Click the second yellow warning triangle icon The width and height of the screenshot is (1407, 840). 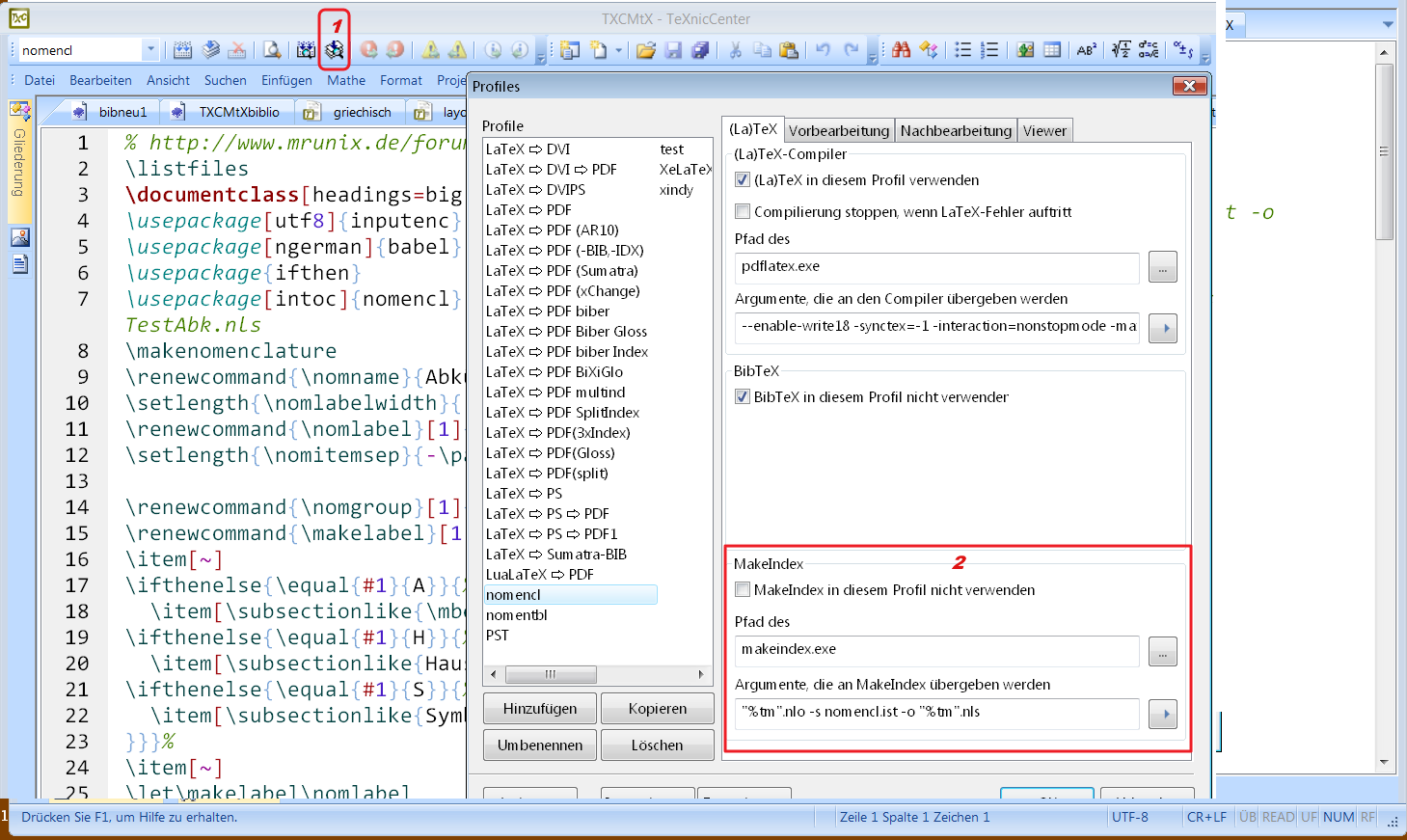coord(457,50)
